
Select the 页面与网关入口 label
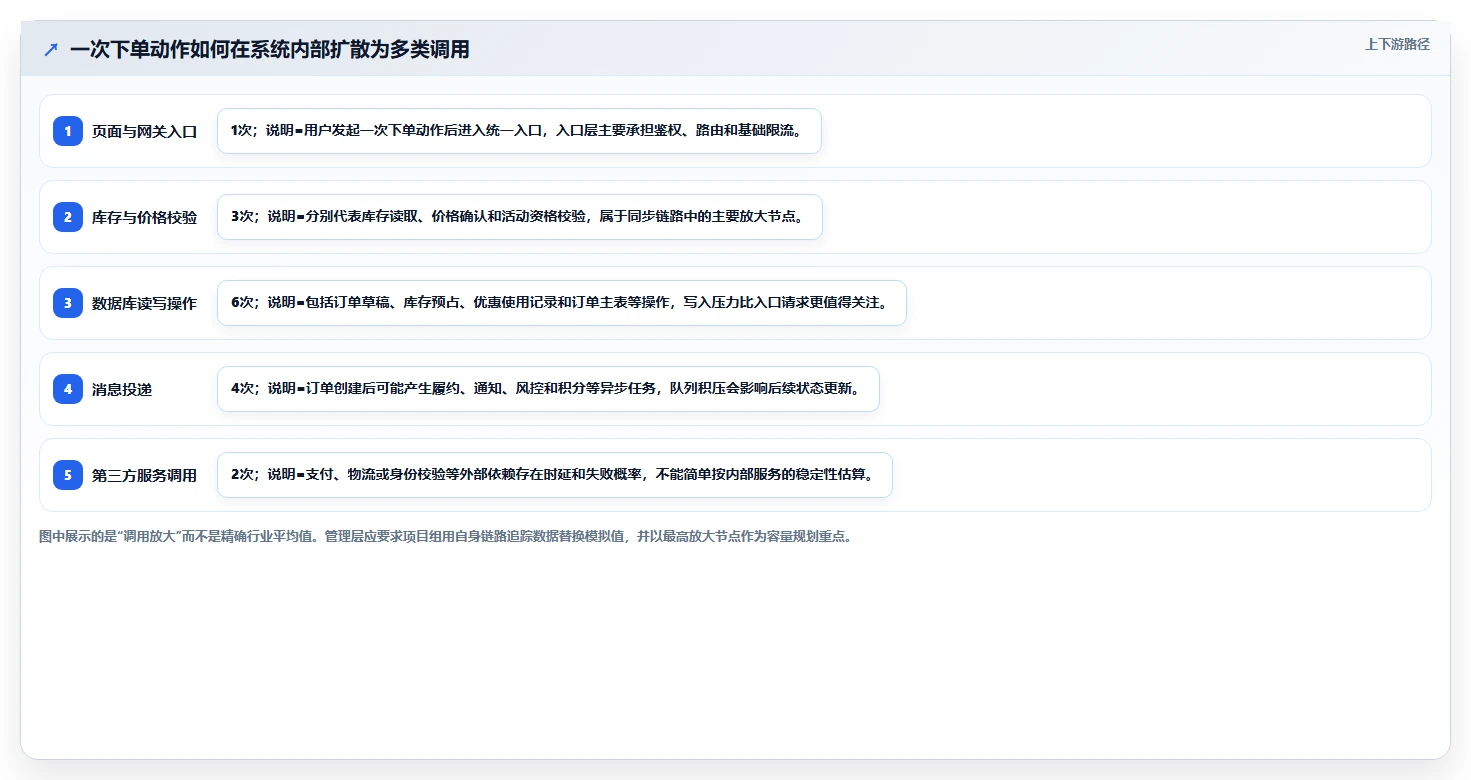point(144,131)
